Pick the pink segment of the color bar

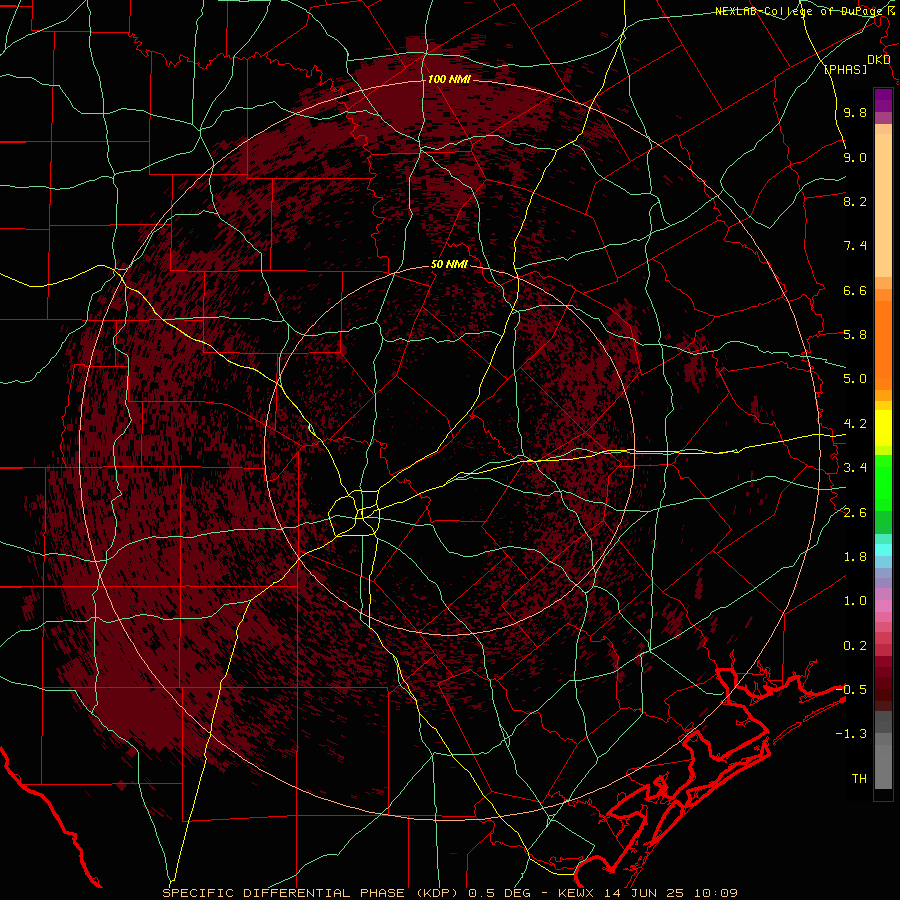point(883,606)
